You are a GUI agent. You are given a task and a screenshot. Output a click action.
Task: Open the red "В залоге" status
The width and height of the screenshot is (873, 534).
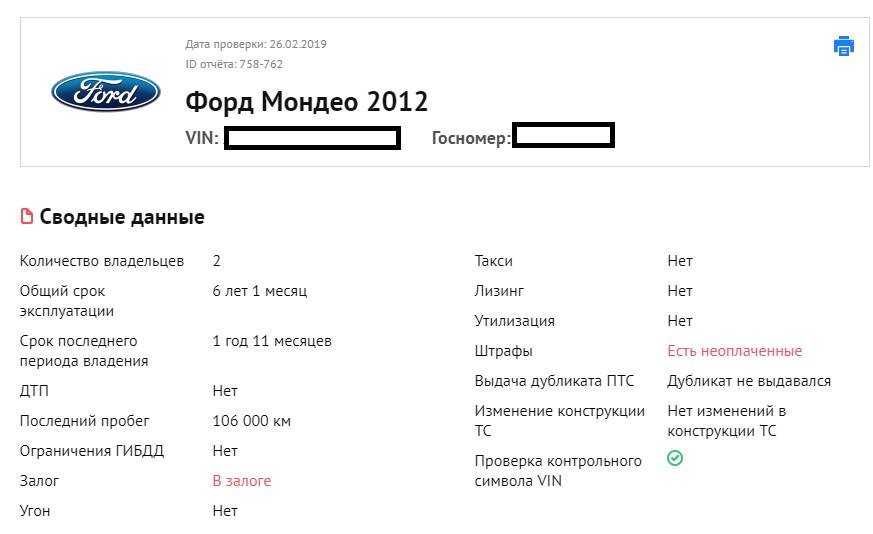click(x=241, y=481)
